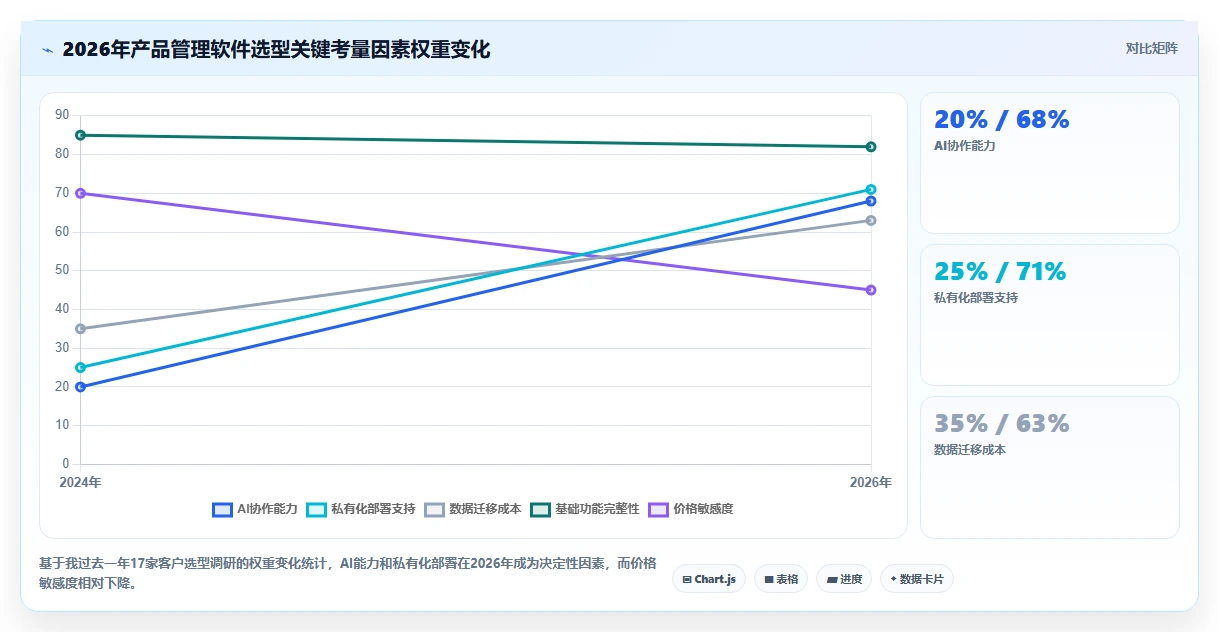Image resolution: width=1219 pixels, height=632 pixels.
Task: Click the 2024年 x-axis label
Action: pyautogui.click(x=80, y=482)
